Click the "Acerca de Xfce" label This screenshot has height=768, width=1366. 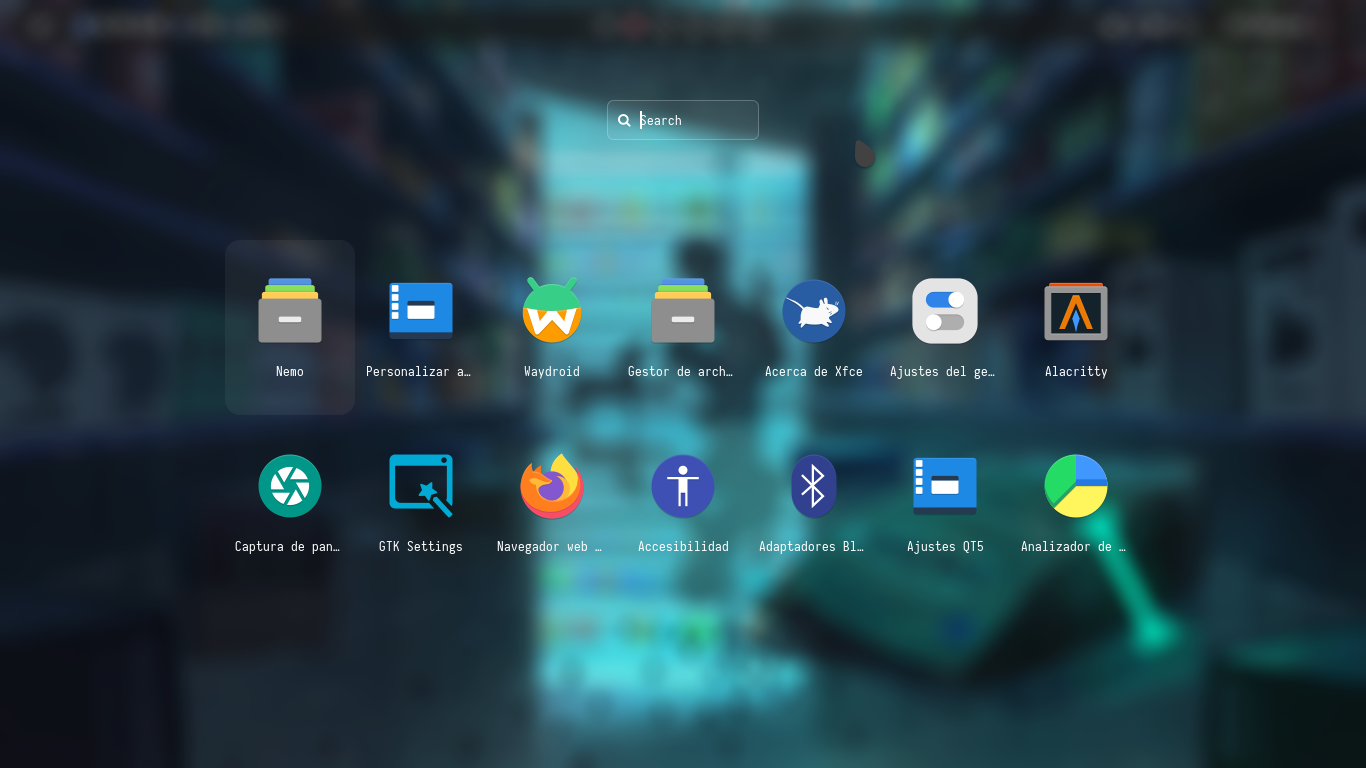point(814,371)
